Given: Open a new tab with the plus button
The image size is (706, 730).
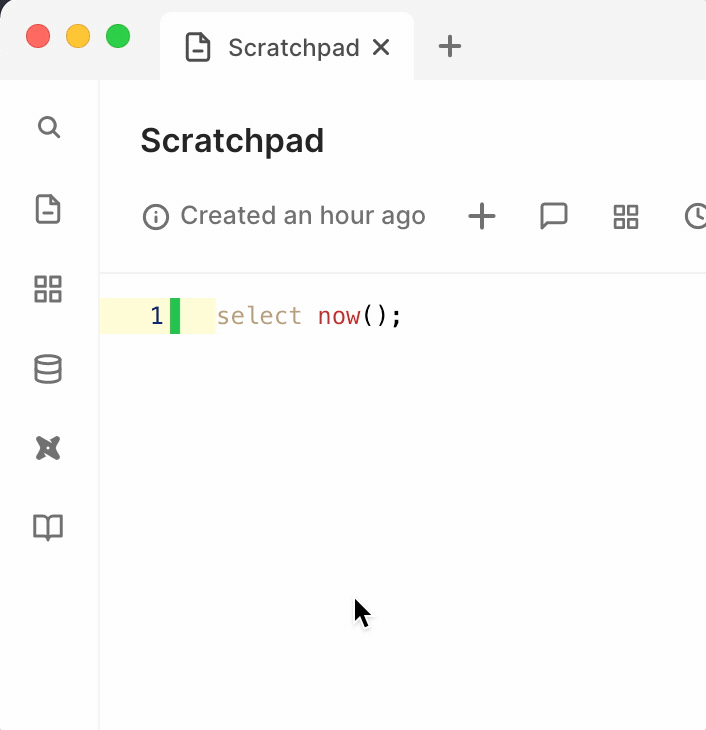Looking at the screenshot, I should 450,46.
